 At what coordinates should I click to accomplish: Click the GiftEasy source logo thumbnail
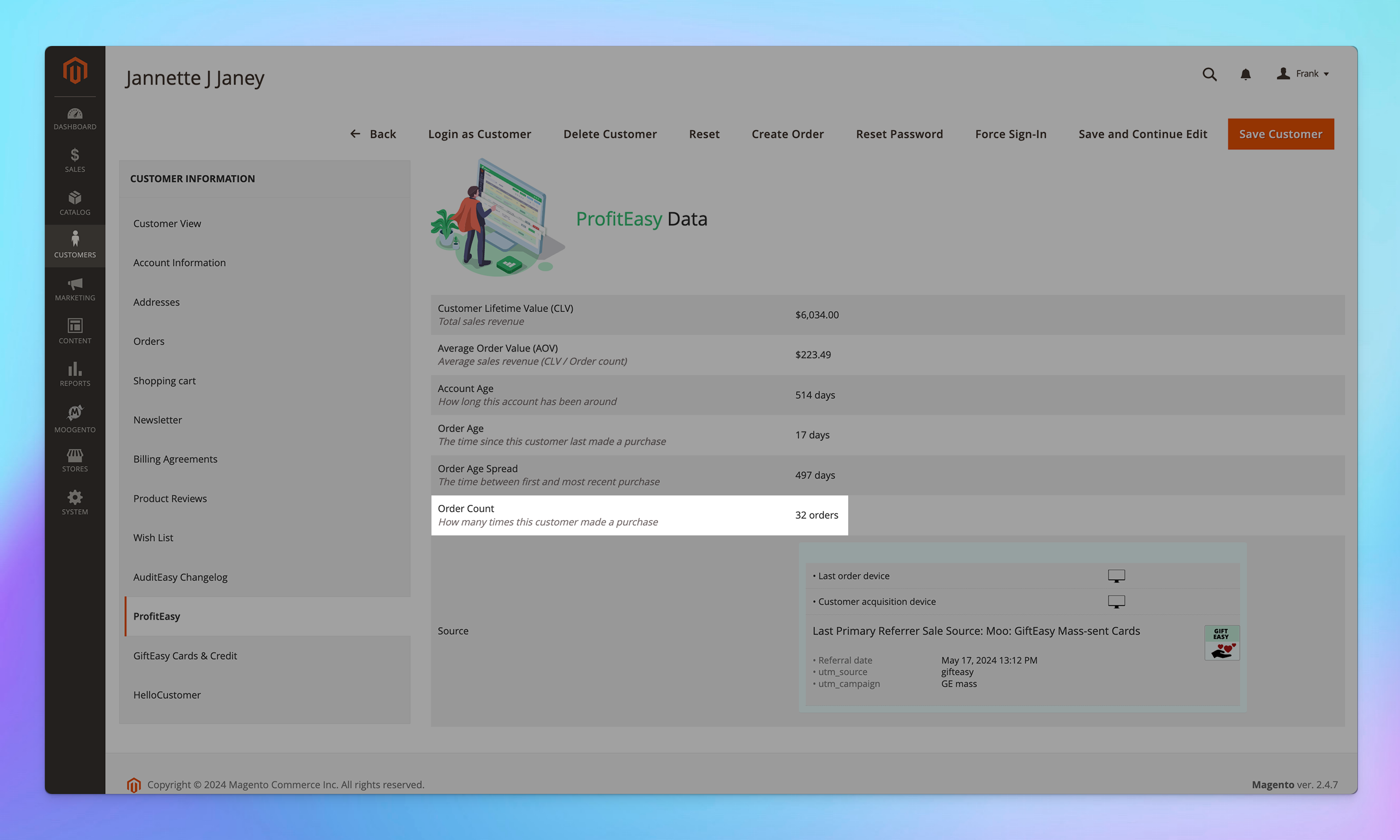click(1222, 643)
